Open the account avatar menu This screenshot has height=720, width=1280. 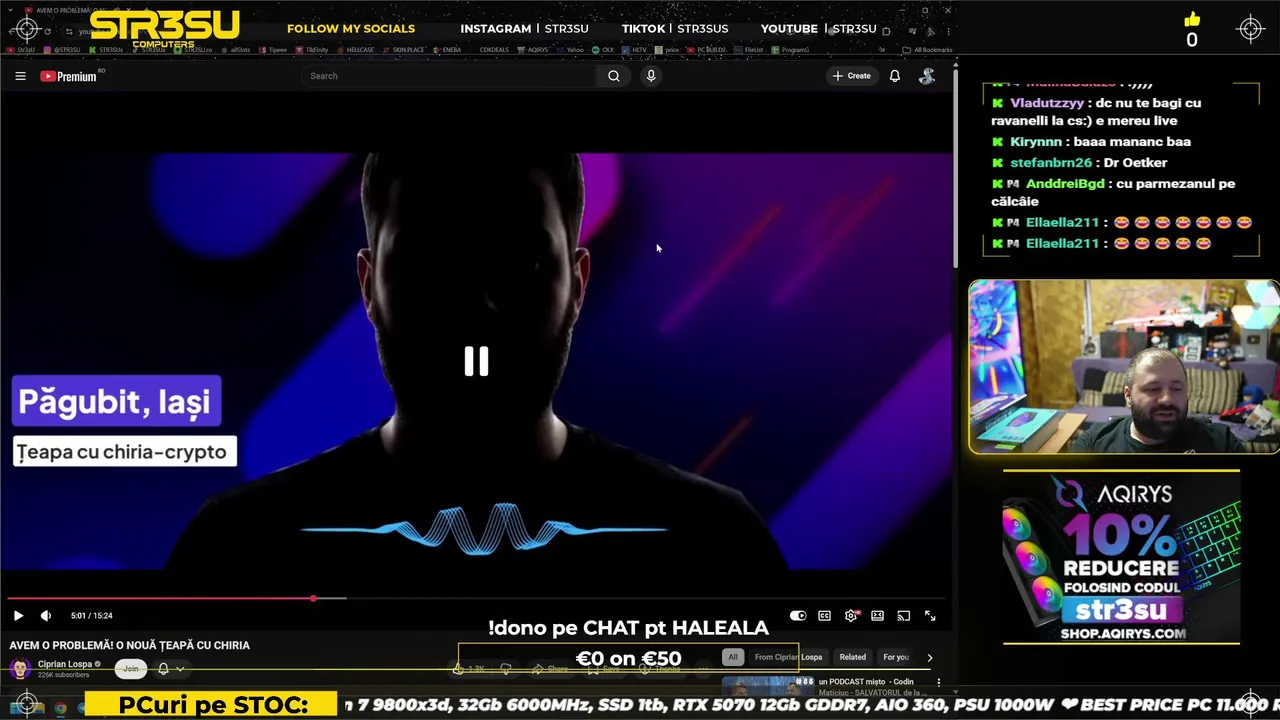pos(927,76)
